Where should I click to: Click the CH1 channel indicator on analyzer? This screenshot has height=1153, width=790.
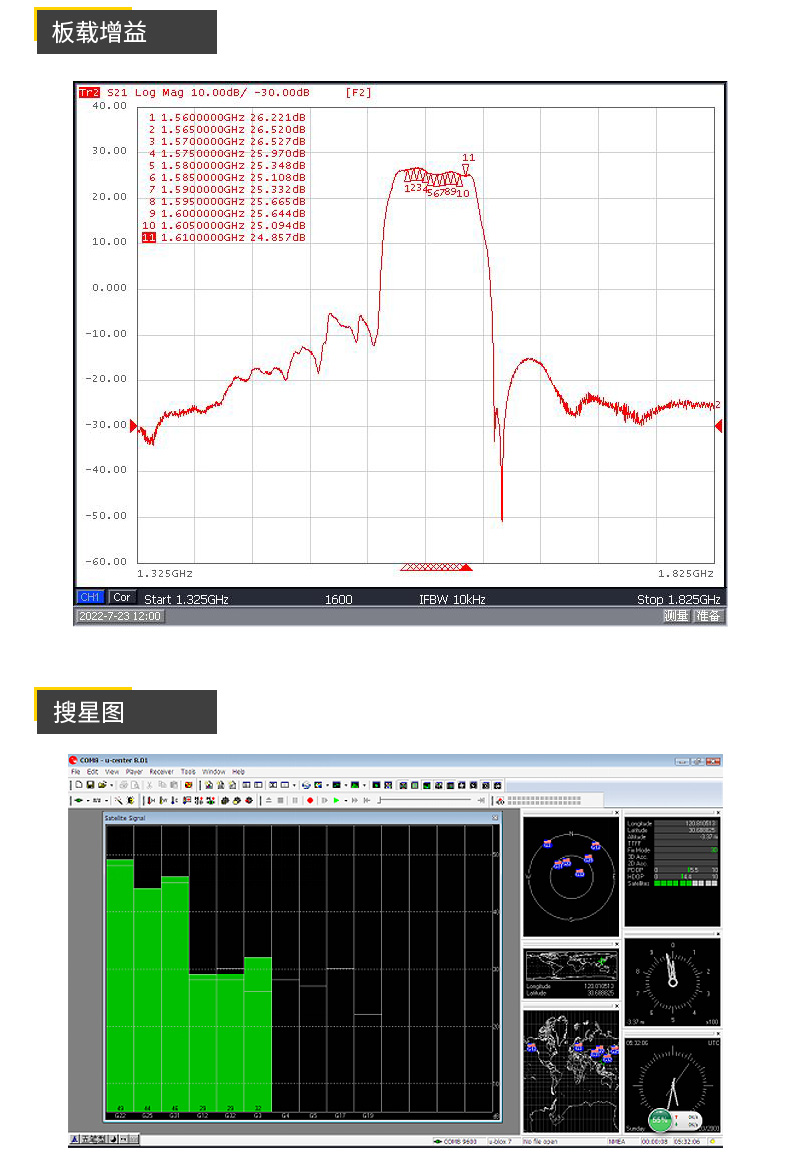click(90, 598)
